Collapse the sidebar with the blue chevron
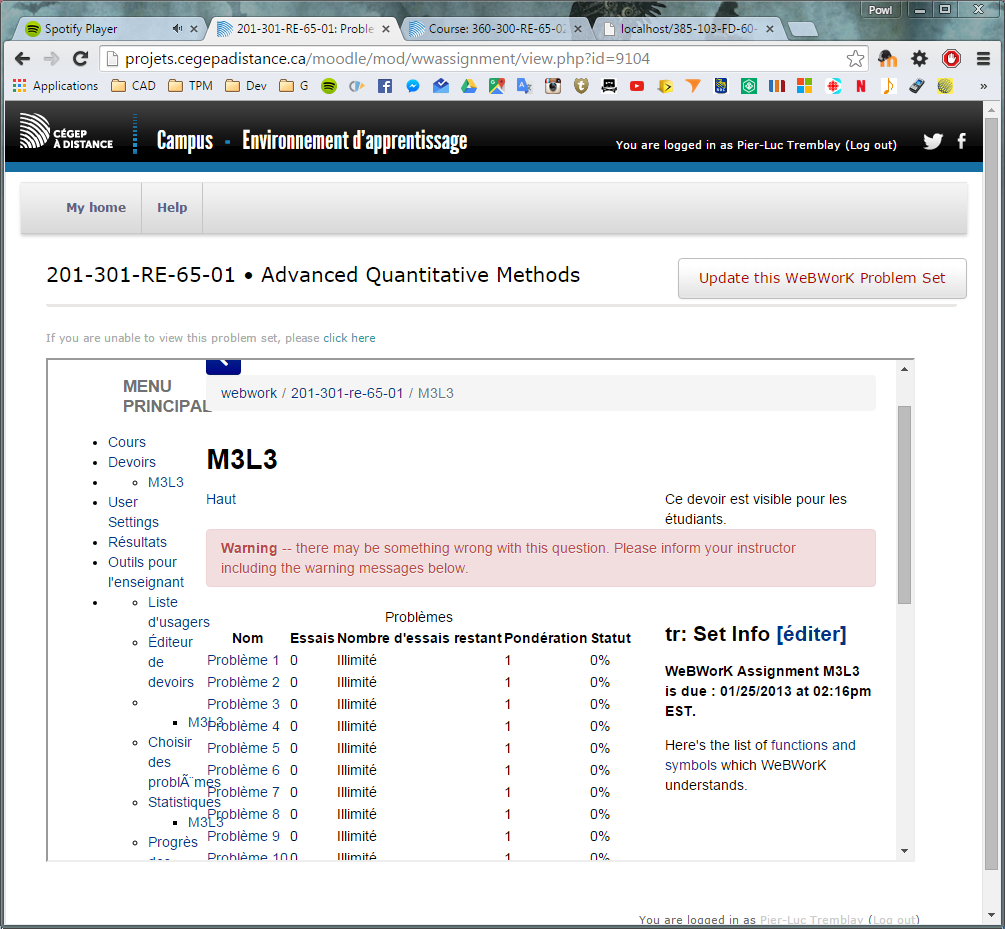 [x=223, y=365]
